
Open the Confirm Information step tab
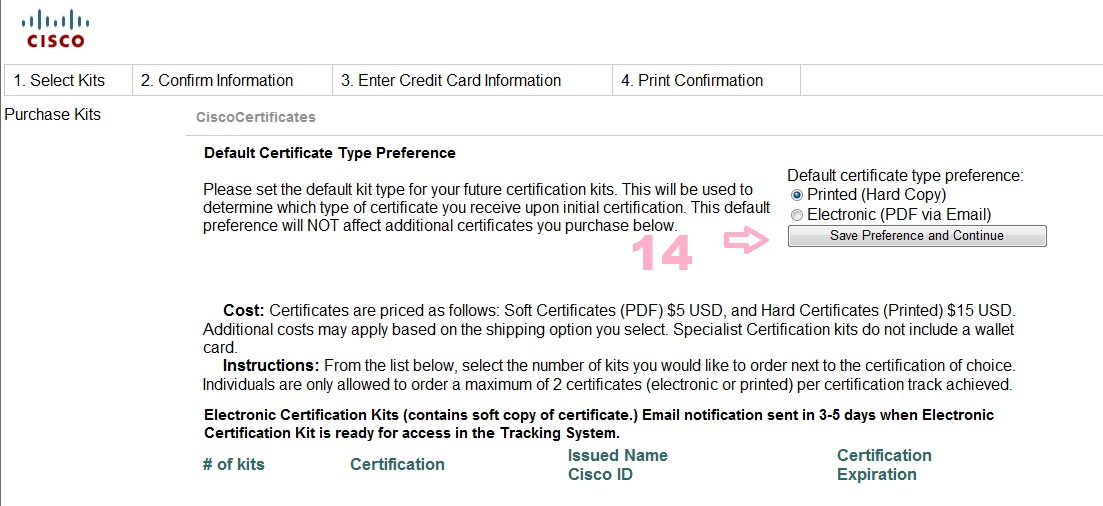point(216,81)
